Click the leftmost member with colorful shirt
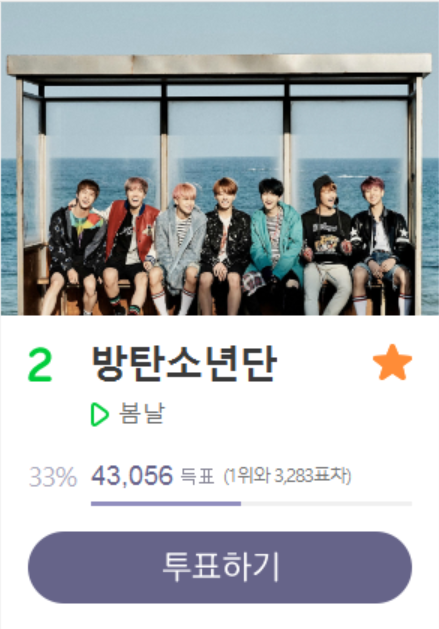 coord(75,247)
